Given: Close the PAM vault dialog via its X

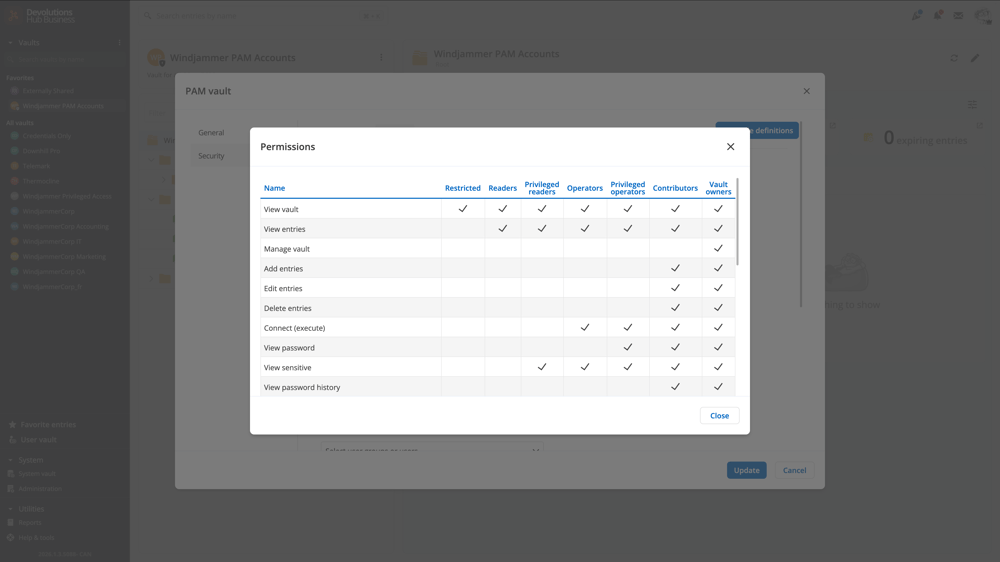Looking at the screenshot, I should pos(807,91).
